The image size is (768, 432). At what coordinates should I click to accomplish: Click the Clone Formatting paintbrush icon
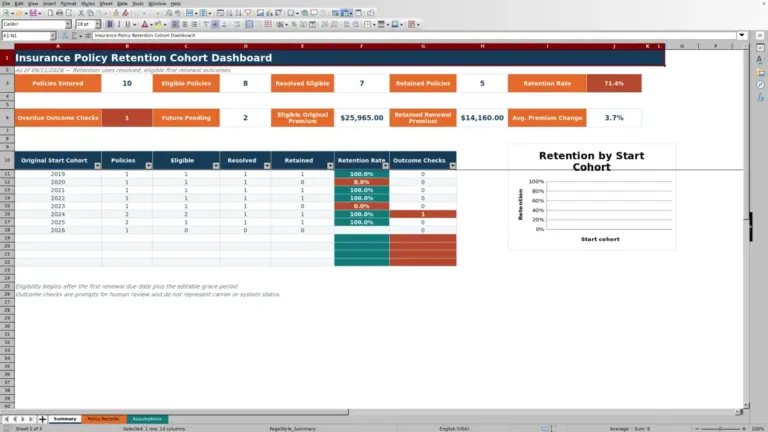pyautogui.click(x=117, y=13)
